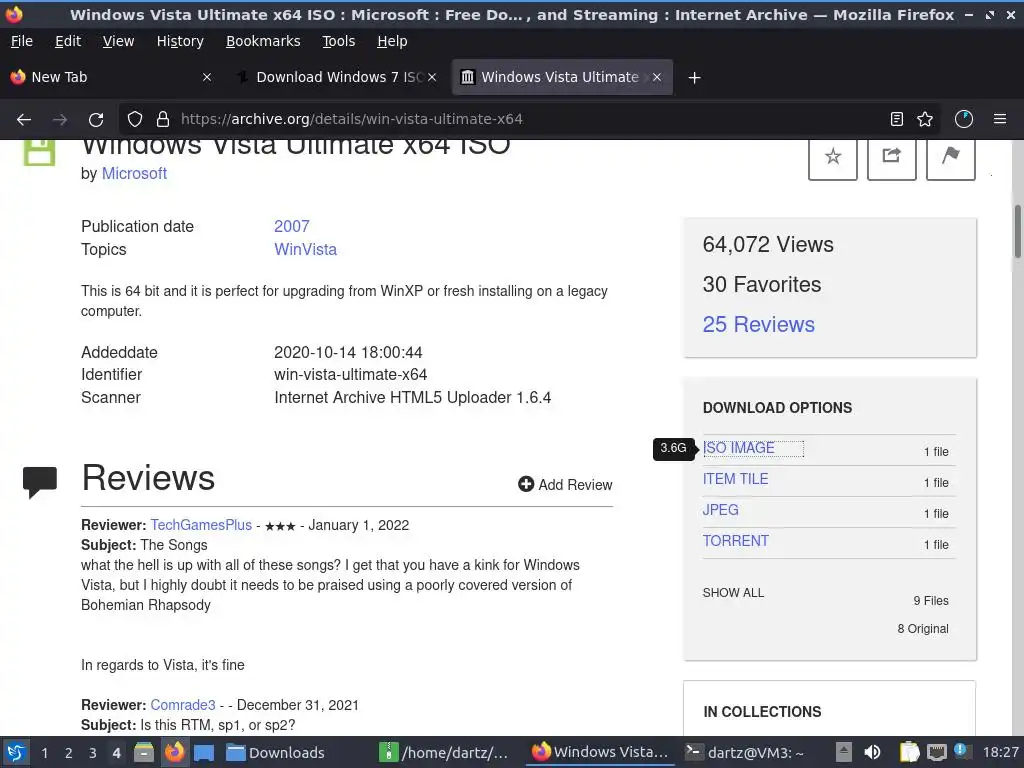Switch to workspace 3
The height and width of the screenshot is (768, 1024).
click(x=93, y=753)
